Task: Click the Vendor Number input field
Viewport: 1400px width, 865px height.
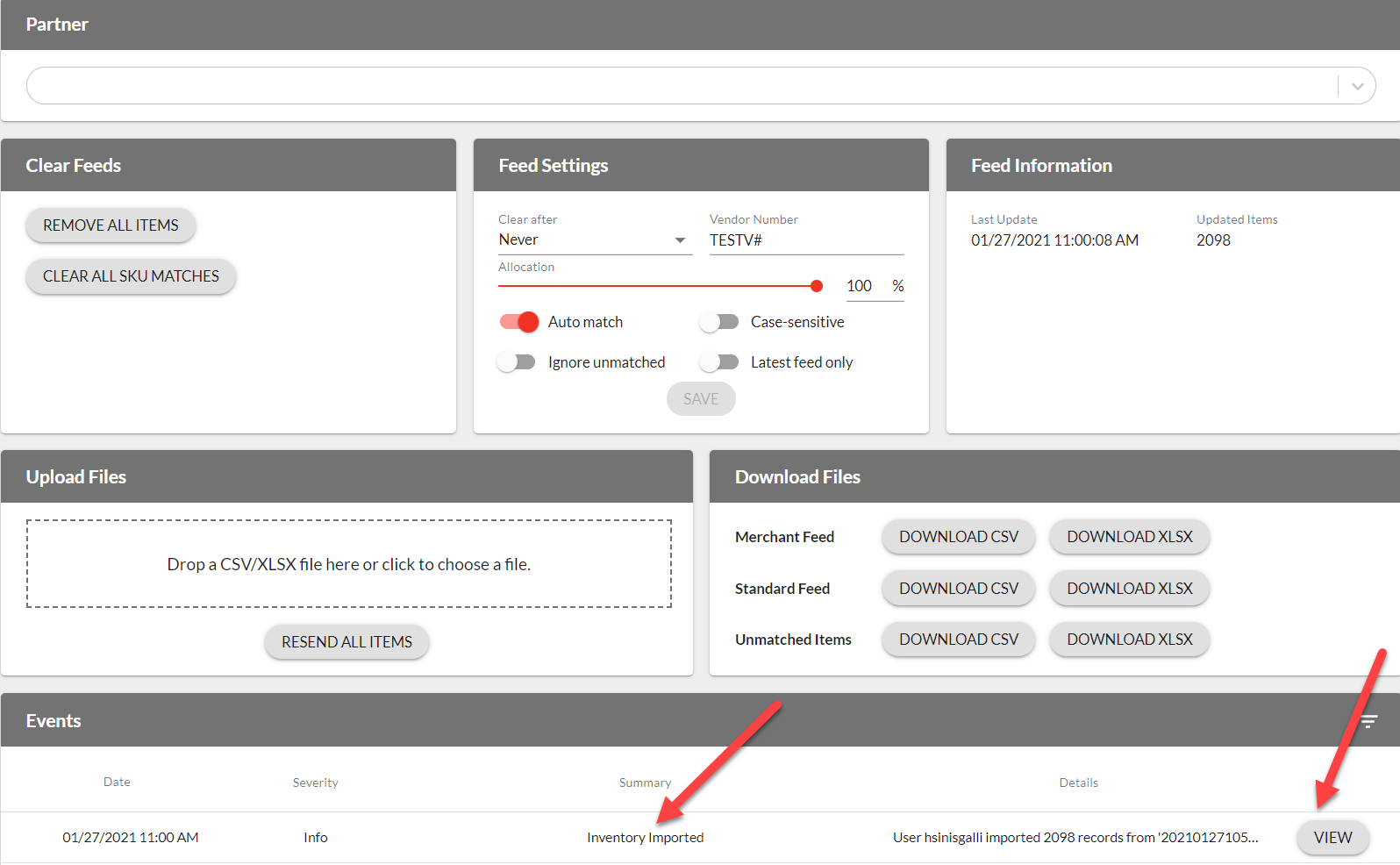Action: (805, 240)
